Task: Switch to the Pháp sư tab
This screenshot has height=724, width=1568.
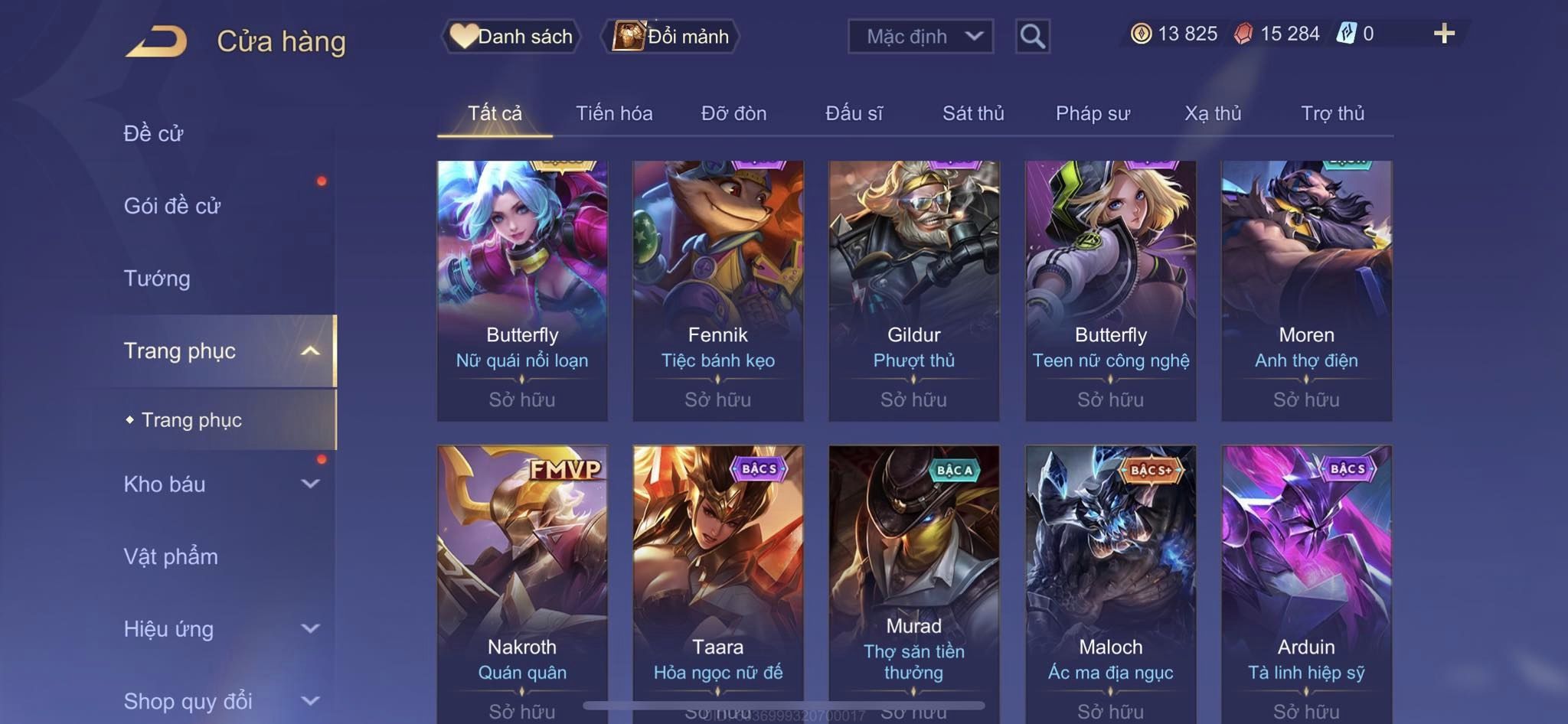Action: [x=1093, y=113]
